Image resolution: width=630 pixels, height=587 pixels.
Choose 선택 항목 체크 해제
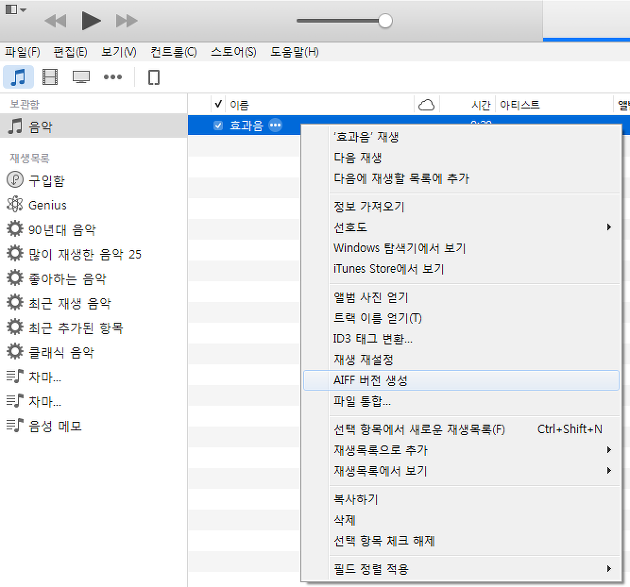461,540
